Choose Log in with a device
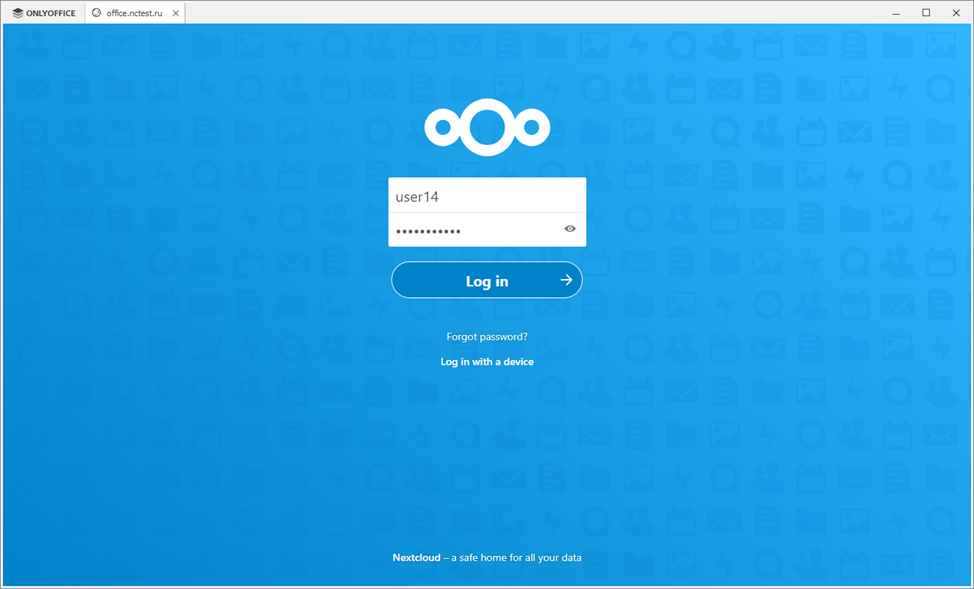 point(487,362)
